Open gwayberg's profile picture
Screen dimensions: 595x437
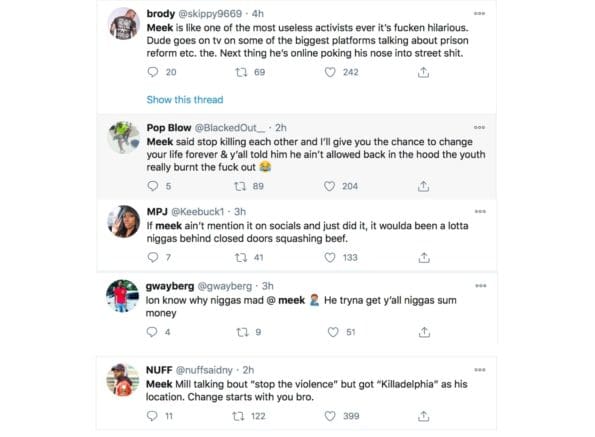pyautogui.click(x=123, y=296)
